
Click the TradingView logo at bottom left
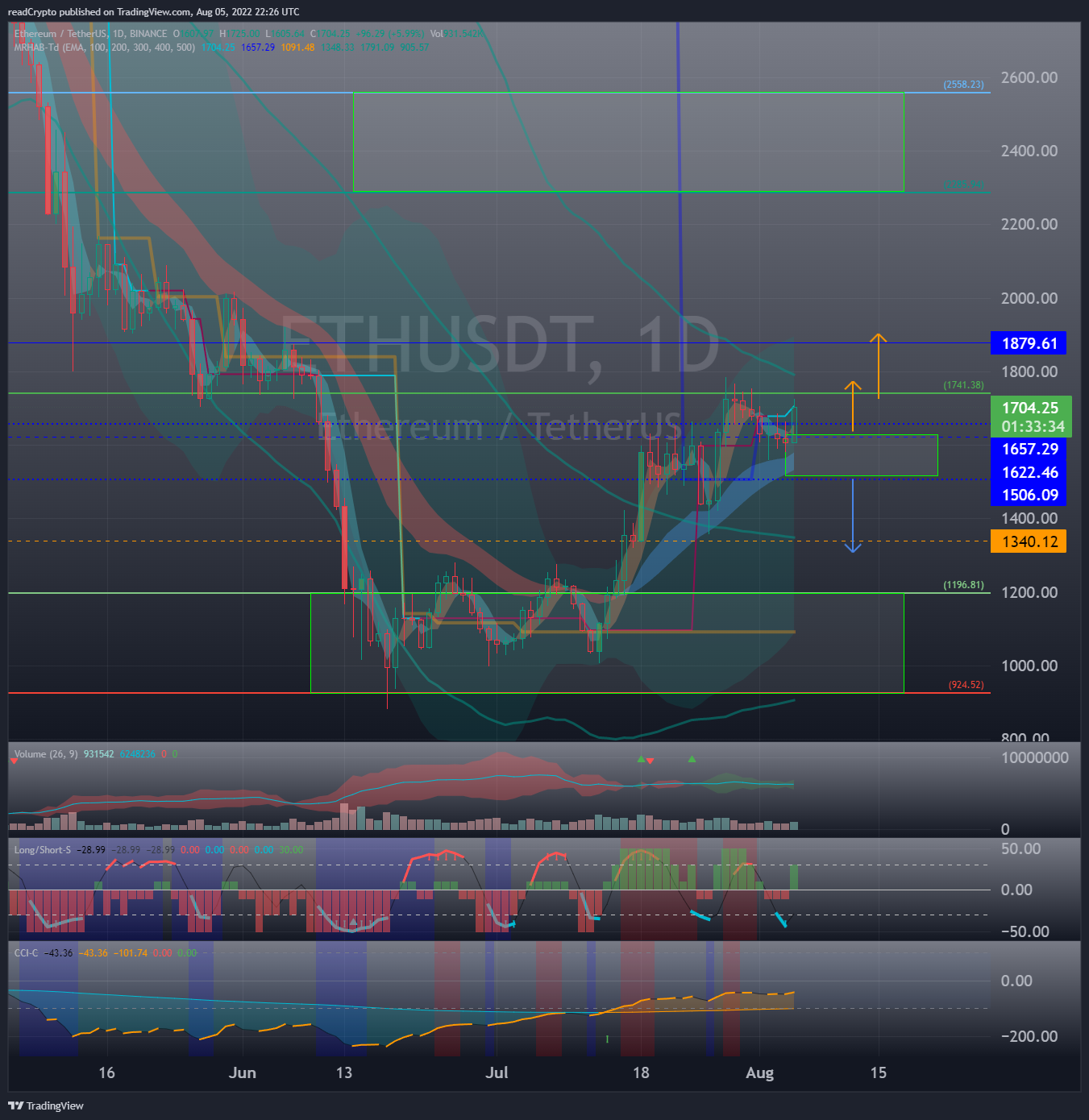click(x=46, y=1105)
